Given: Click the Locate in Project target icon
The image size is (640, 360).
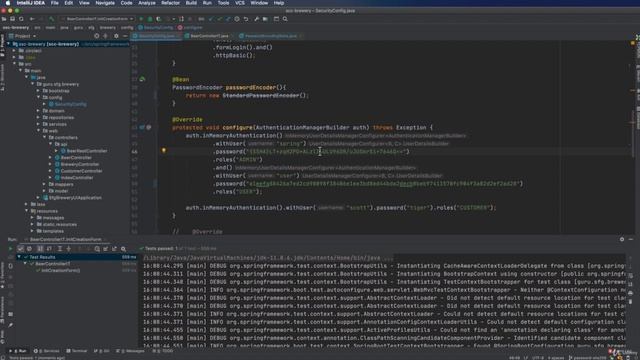Looking at the screenshot, I should (x=97, y=36).
